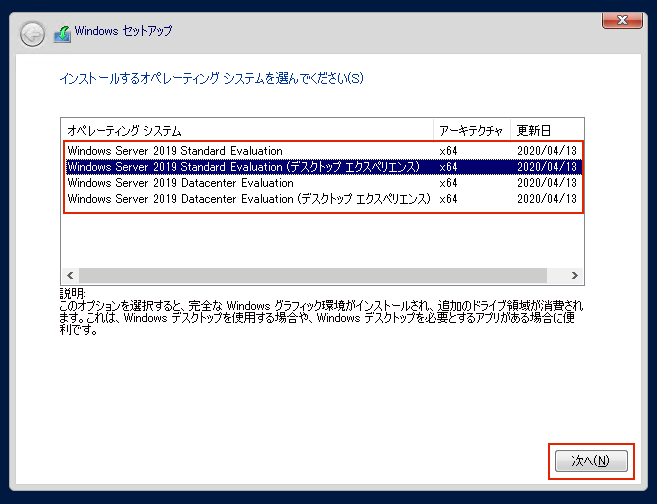This screenshot has width=657, height=504.
Task: Close the Windows setup dialog
Action: click(x=622, y=20)
